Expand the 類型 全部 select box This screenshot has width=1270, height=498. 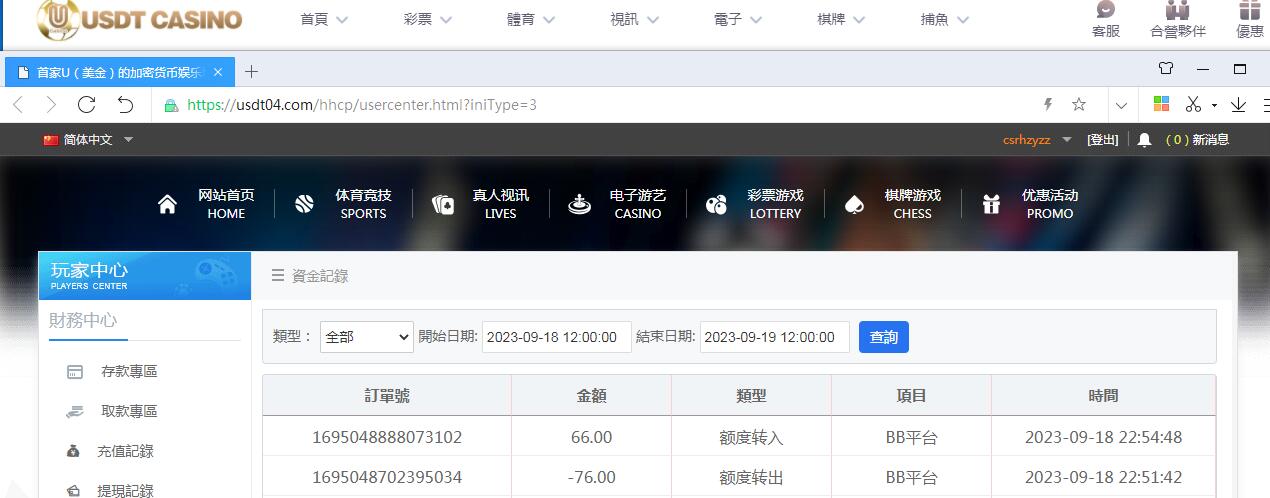tap(367, 337)
